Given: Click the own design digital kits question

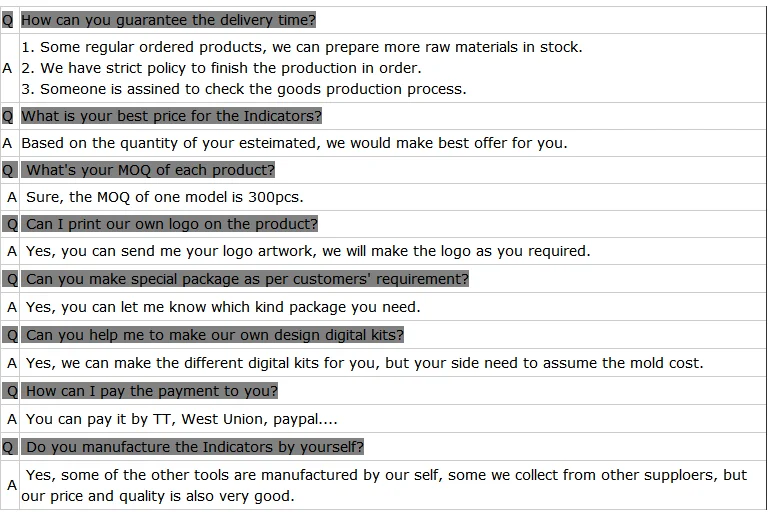Looking at the screenshot, I should [214, 335].
